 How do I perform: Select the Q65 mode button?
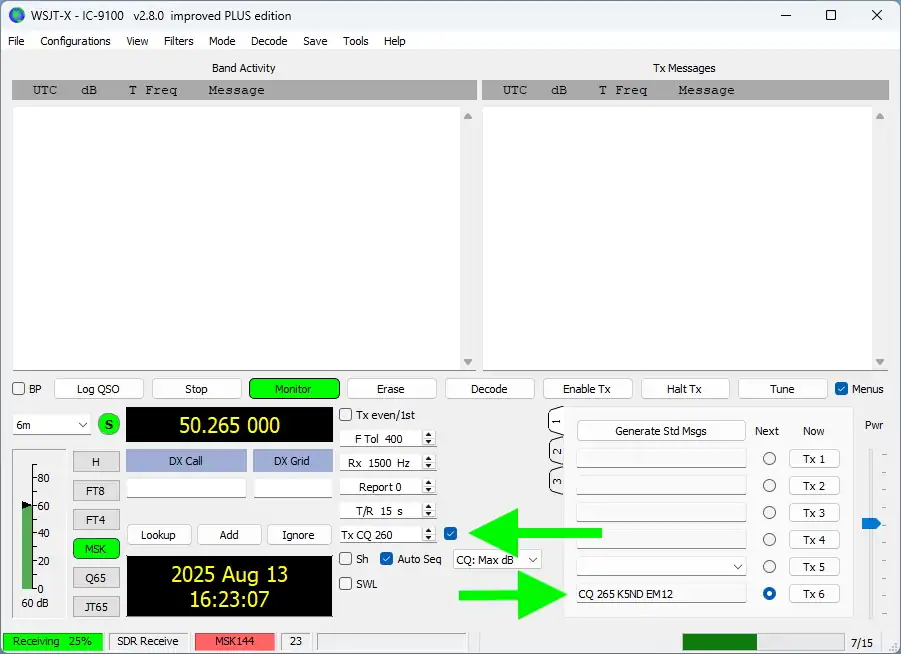pos(95,577)
